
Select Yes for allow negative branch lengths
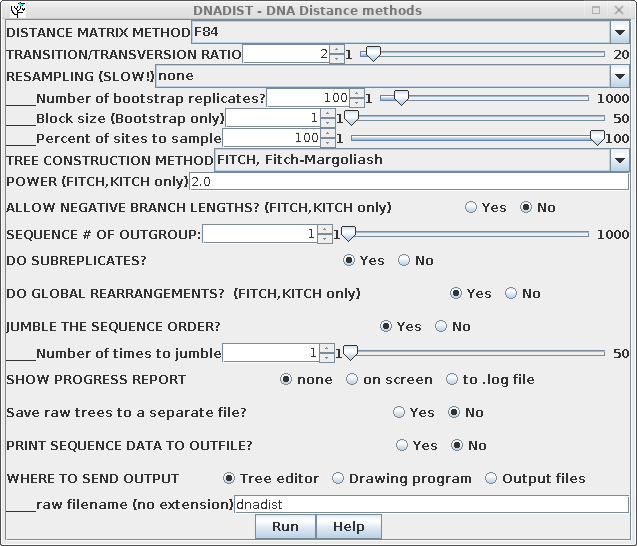pyautogui.click(x=472, y=208)
